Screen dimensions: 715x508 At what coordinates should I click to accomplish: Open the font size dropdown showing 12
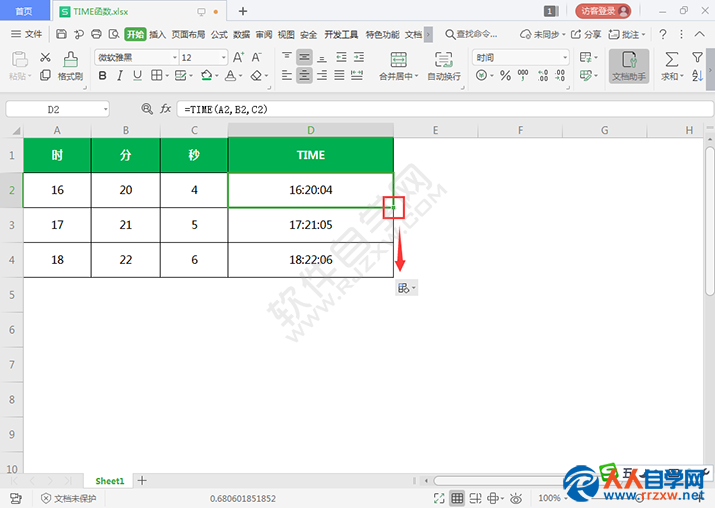pos(223,57)
